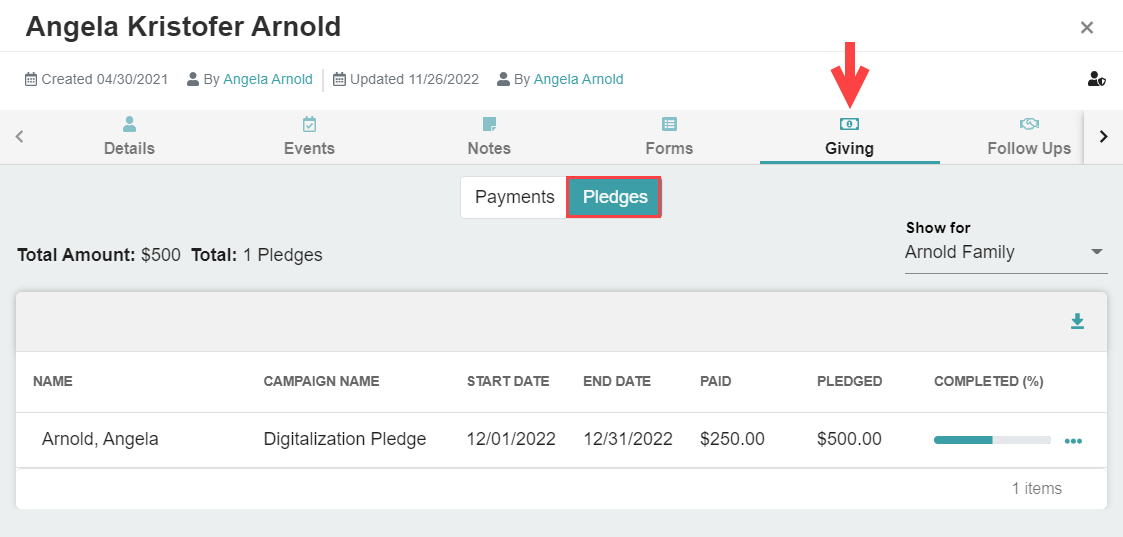Close the Angela Kristofer Arnold dialog
This screenshot has height=537, width=1123.
[1086, 28]
